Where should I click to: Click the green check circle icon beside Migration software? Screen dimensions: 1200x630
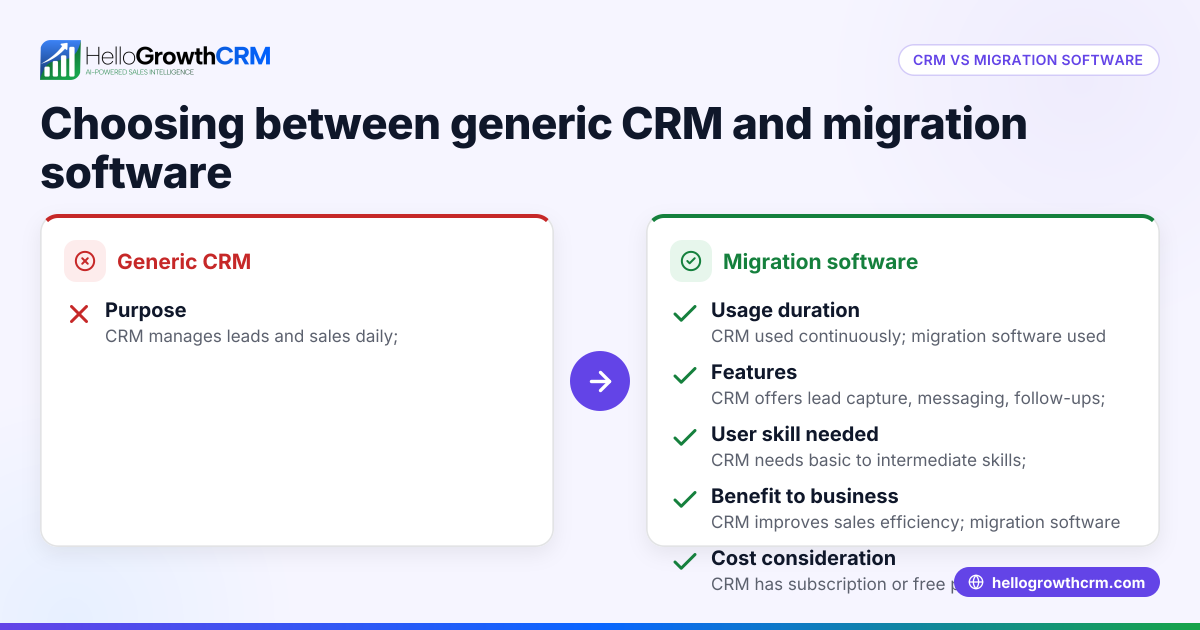691,261
